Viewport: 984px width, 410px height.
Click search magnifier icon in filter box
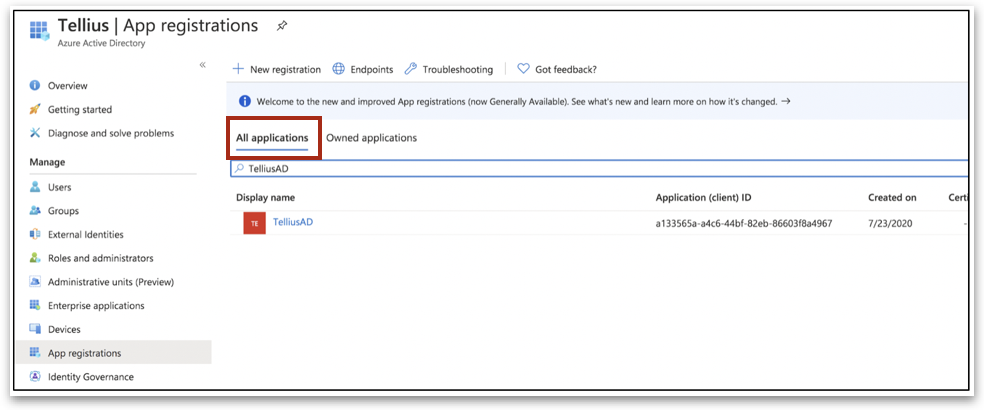pos(239,168)
